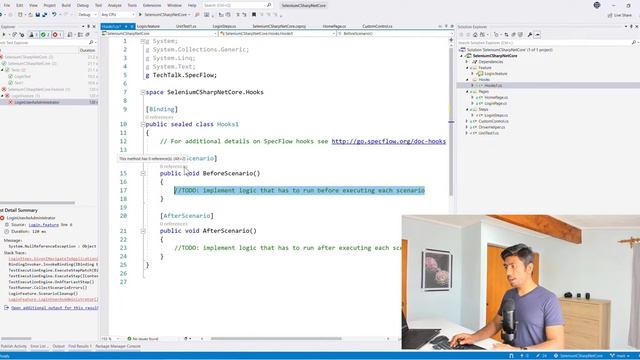Toggle the failed tests filter in Test Explorer
640x360 pixels.
[x=57, y=35]
